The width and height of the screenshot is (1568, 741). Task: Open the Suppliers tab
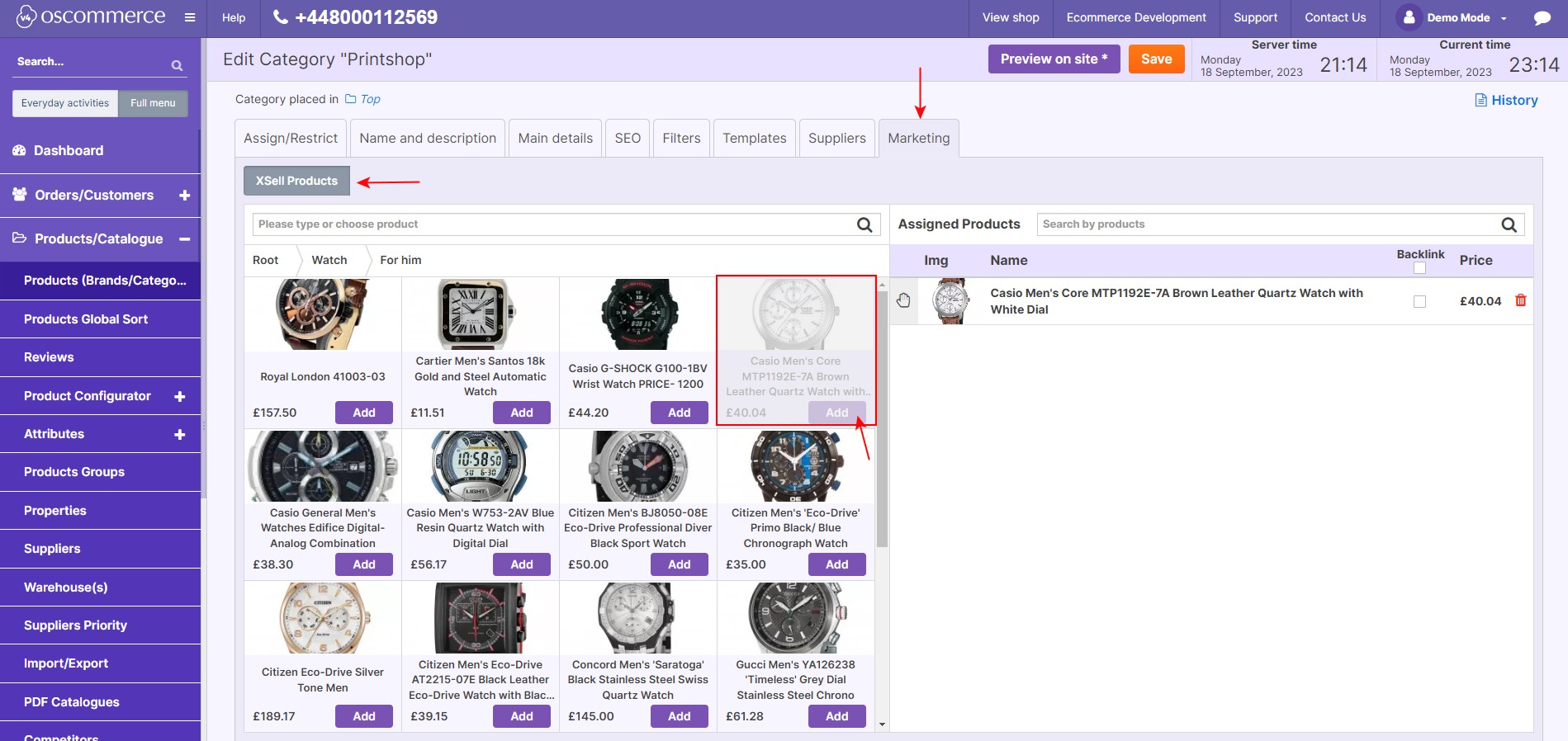[x=837, y=138]
